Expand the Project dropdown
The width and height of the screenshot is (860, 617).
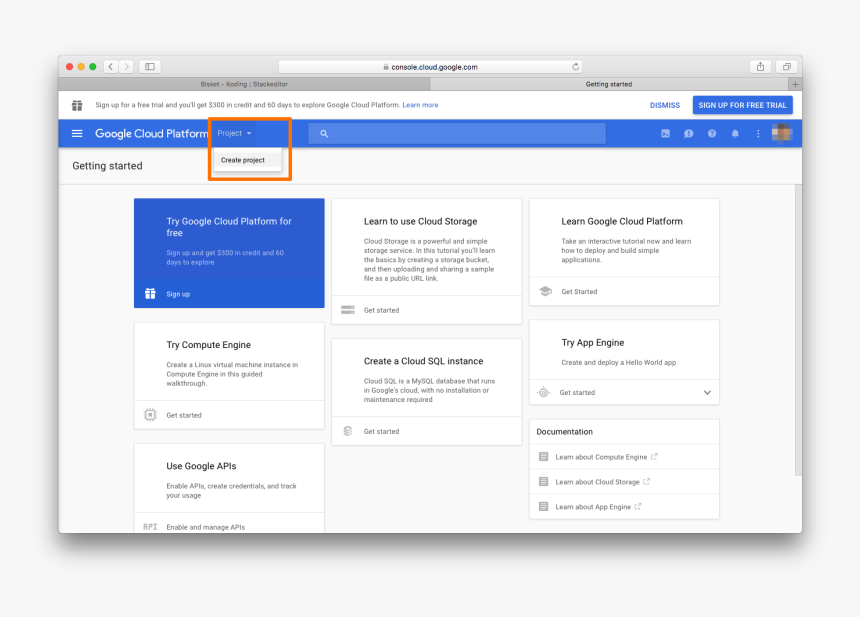click(x=234, y=134)
